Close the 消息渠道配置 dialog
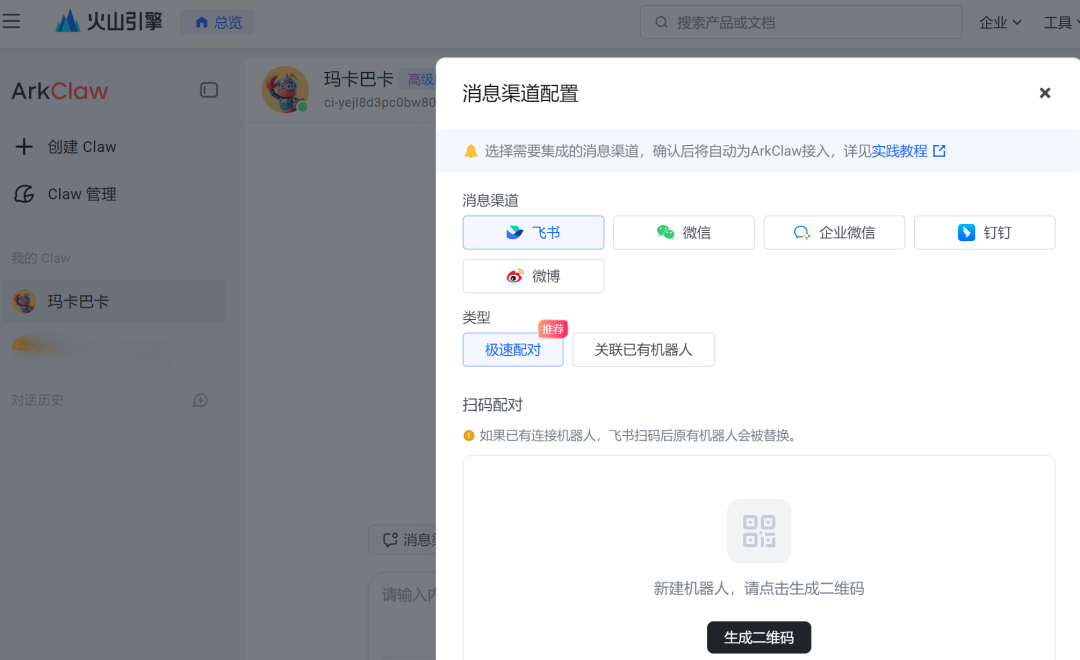1080x660 pixels. 1045,93
